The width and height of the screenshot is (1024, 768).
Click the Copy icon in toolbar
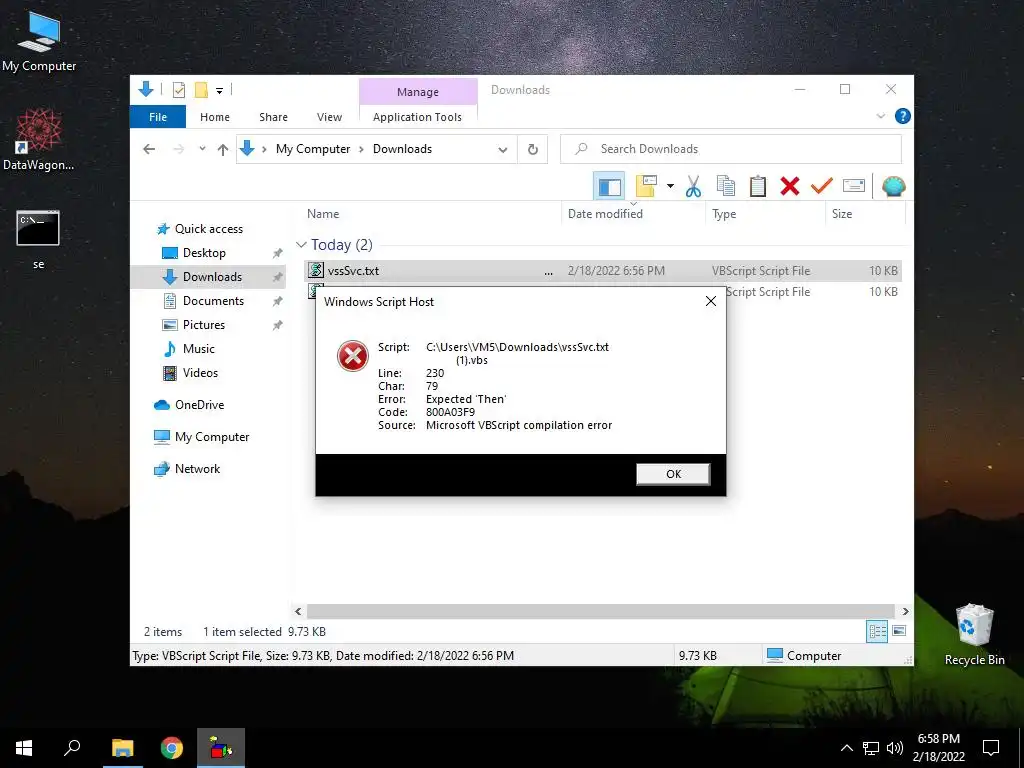click(726, 187)
